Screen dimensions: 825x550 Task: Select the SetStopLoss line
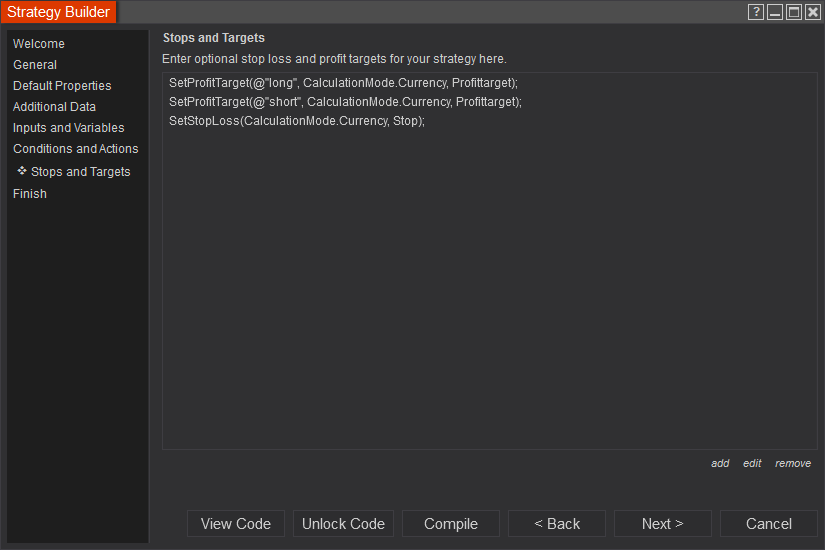point(297,121)
